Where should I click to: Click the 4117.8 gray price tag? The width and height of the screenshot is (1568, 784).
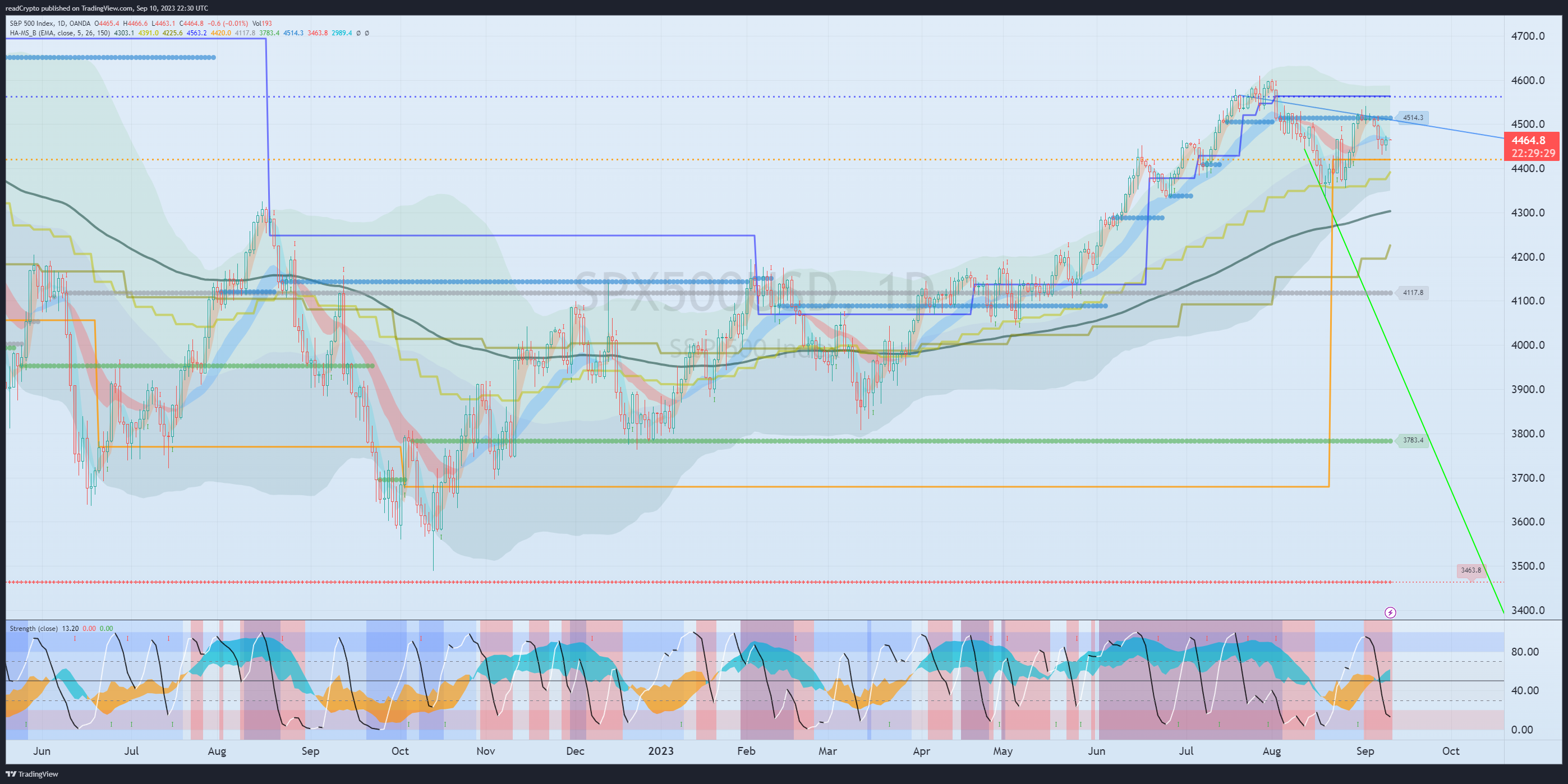pyautogui.click(x=1413, y=293)
